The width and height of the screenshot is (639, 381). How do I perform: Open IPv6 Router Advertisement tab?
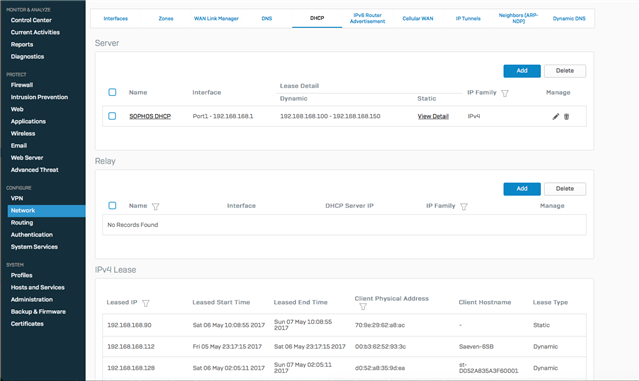click(x=367, y=18)
